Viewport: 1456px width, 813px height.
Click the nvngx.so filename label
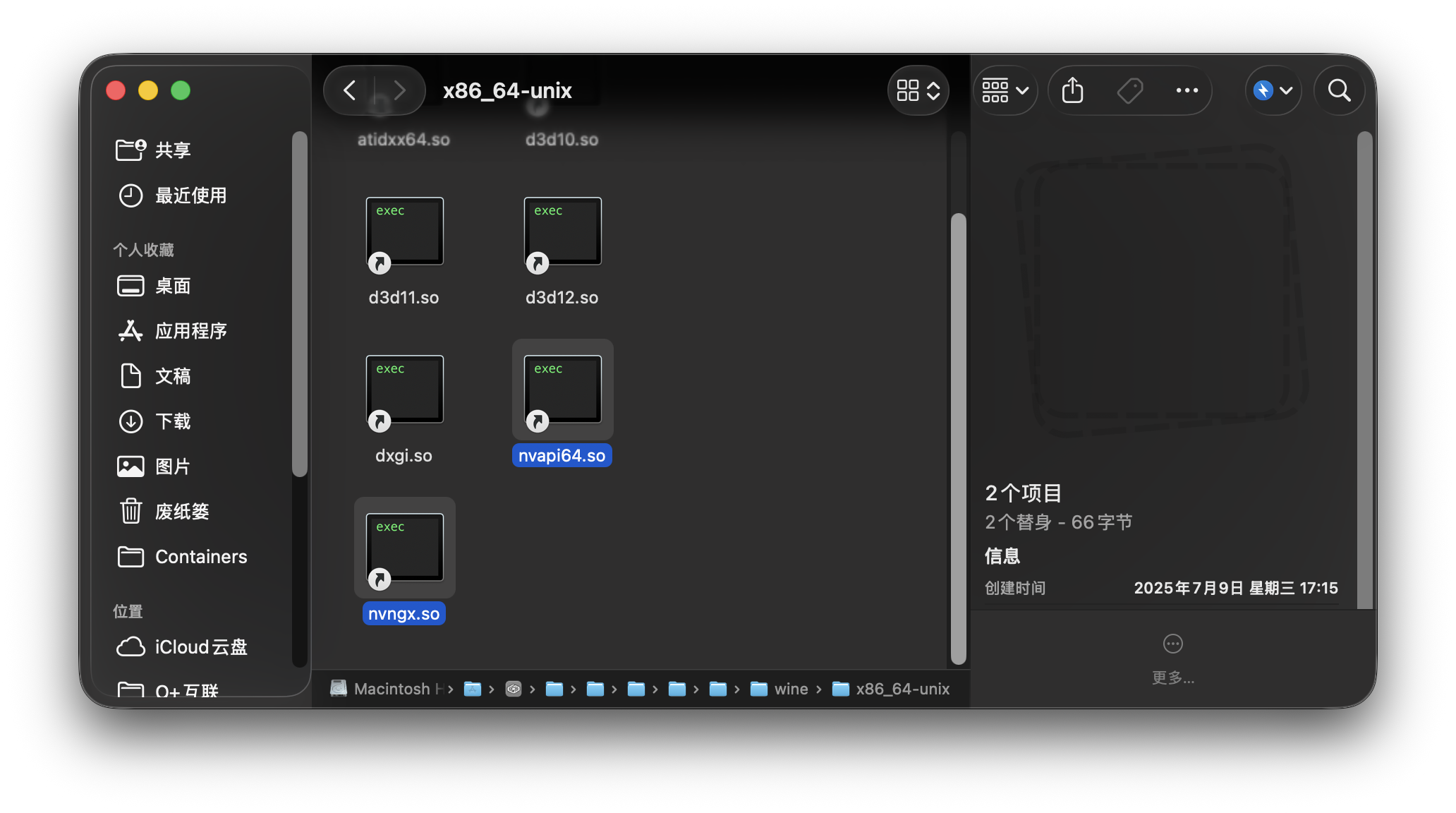404,614
